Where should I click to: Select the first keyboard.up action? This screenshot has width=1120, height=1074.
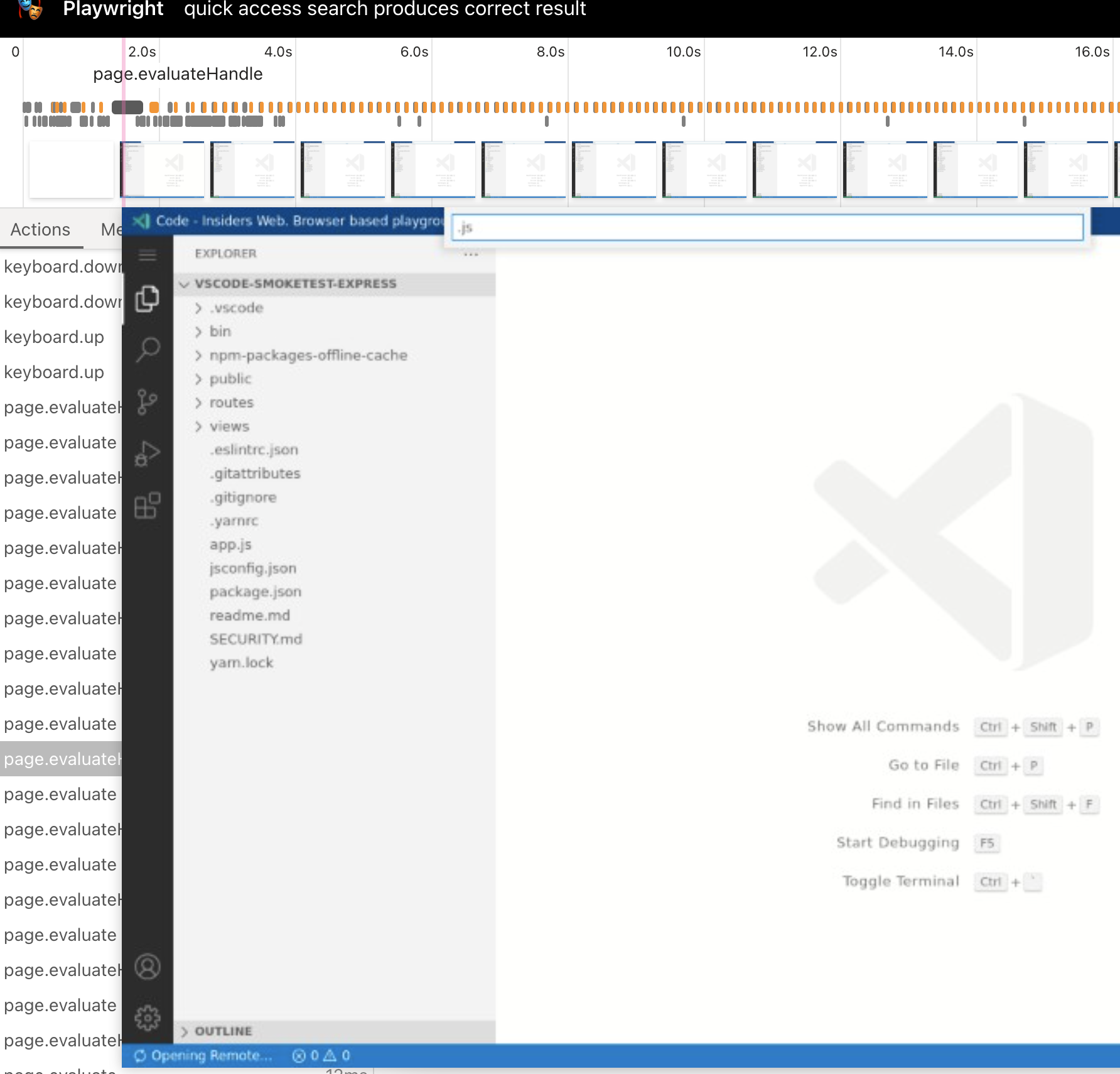61,337
